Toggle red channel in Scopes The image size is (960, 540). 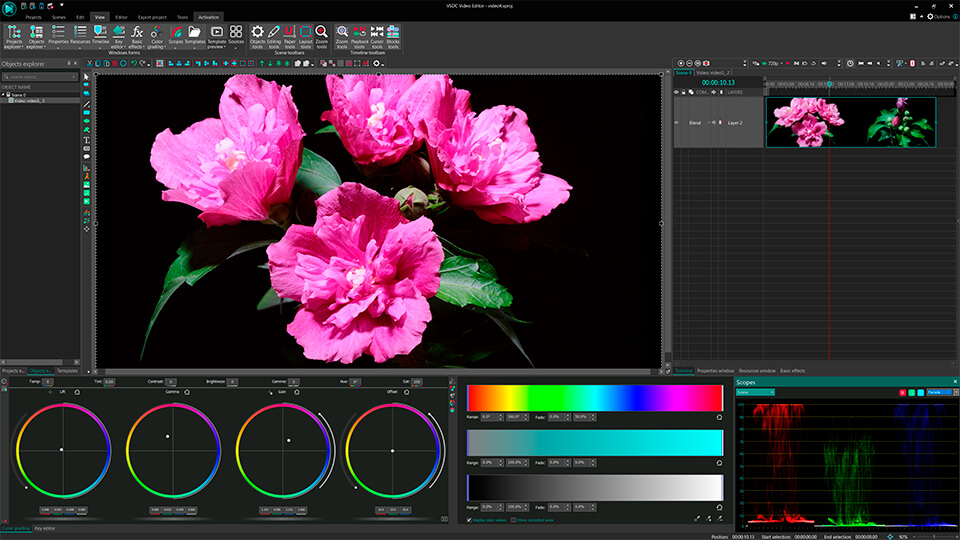click(902, 392)
